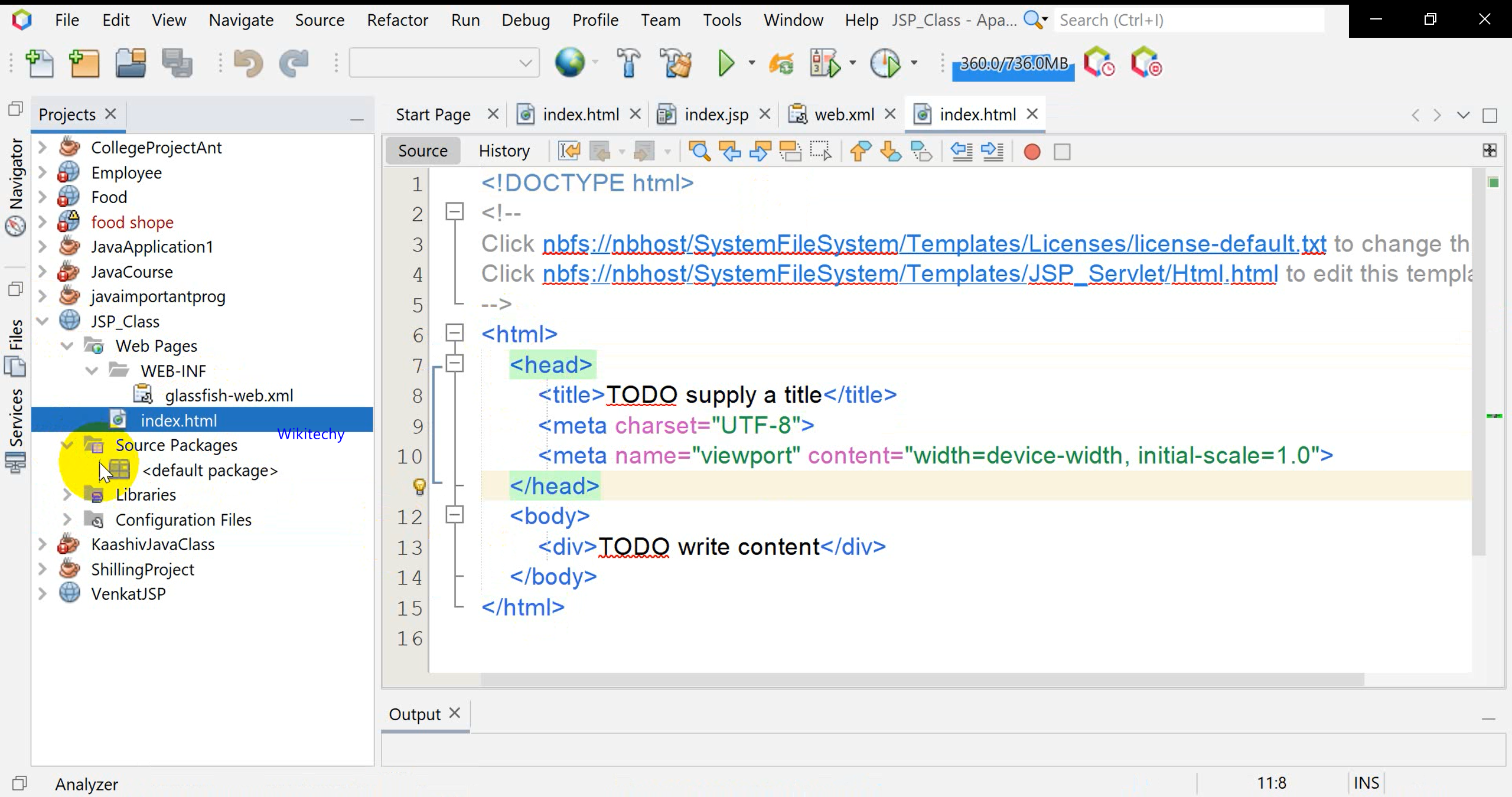This screenshot has width=1512, height=797.
Task: Collapse the JSP_Class project node
Action: pyautogui.click(x=43, y=321)
